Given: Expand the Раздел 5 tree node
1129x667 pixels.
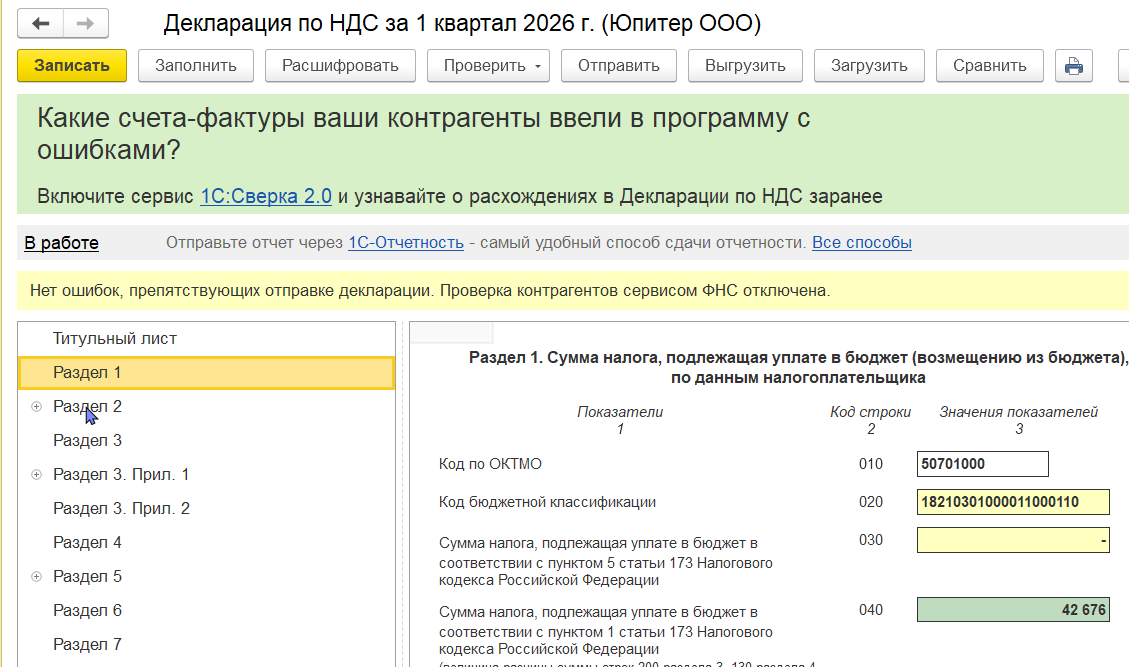Looking at the screenshot, I should point(37,577).
